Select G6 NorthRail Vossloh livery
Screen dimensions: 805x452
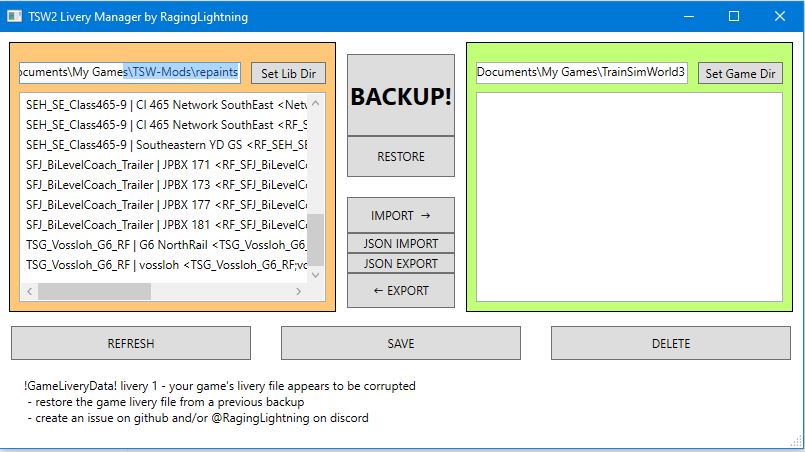coord(166,244)
